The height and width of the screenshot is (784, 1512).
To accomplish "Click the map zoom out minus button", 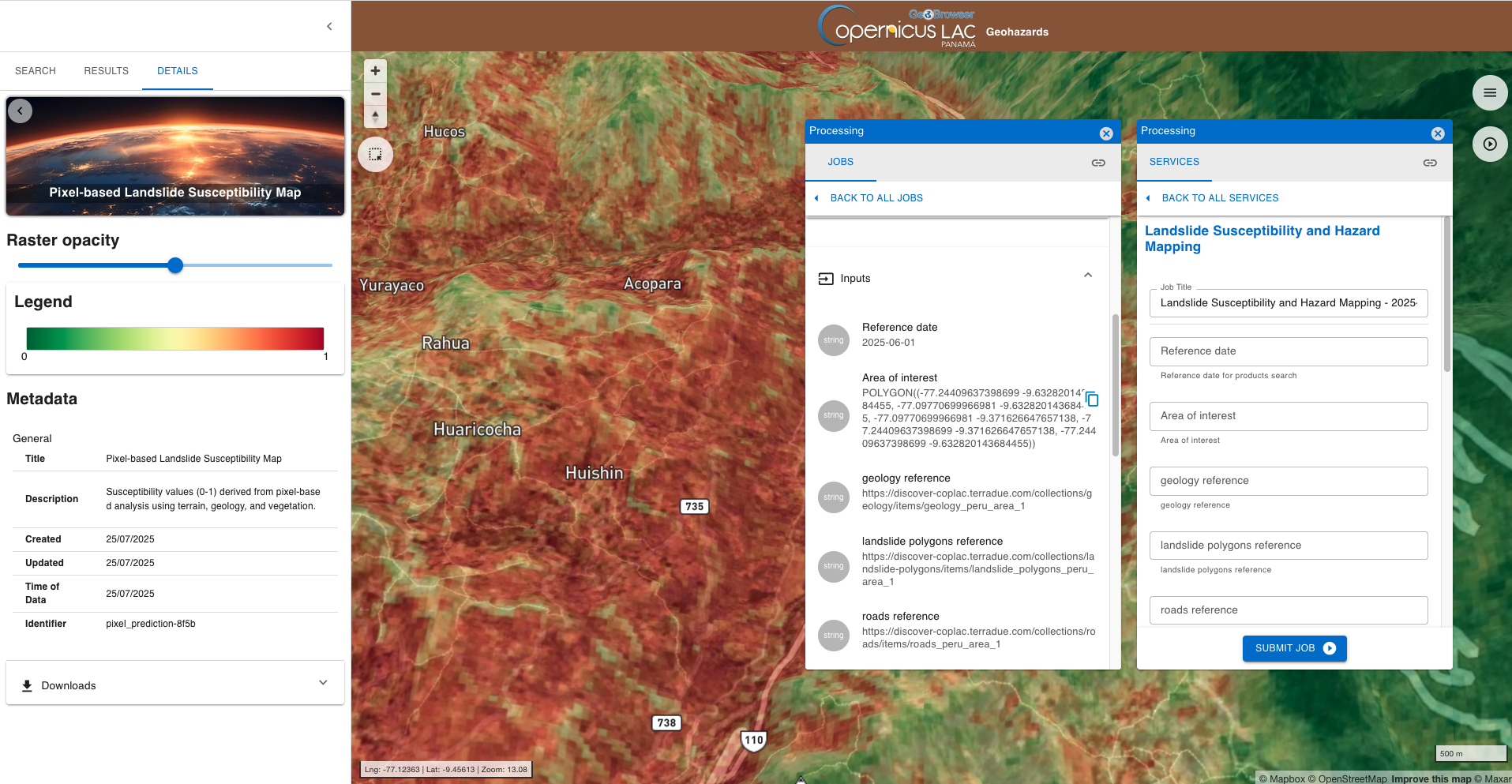I will click(375, 94).
